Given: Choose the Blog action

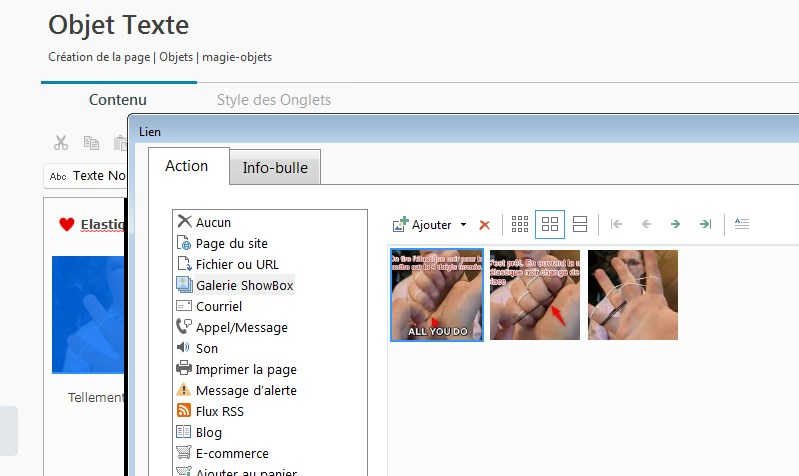Looking at the screenshot, I should coord(199,432).
